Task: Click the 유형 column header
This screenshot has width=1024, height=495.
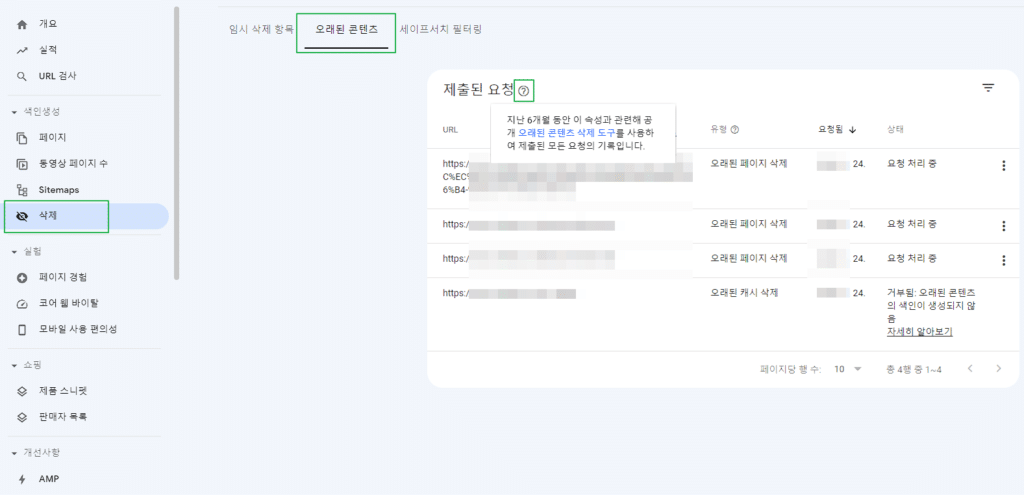Action: pyautogui.click(x=718, y=129)
